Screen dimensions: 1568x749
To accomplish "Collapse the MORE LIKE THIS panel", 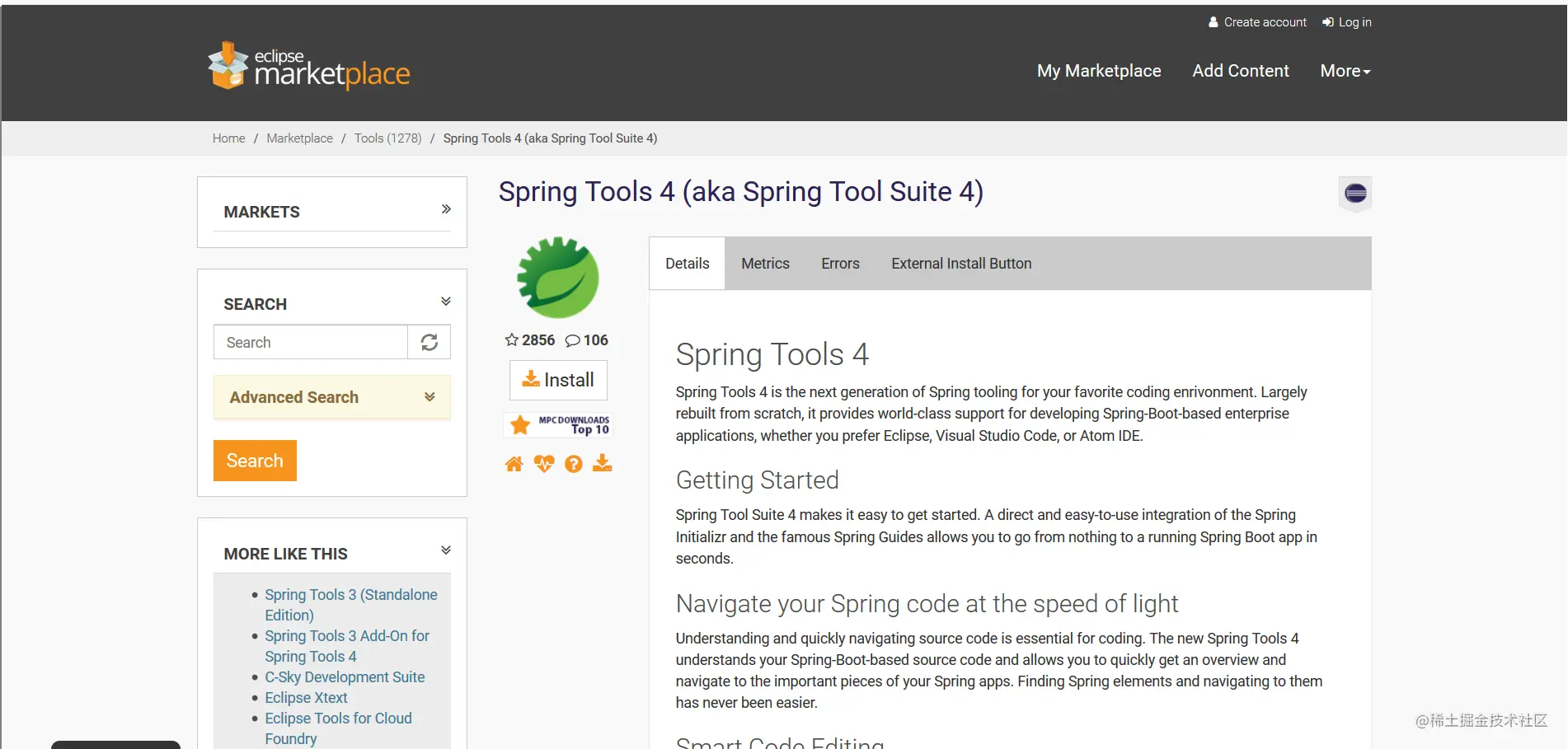I will pos(446,550).
